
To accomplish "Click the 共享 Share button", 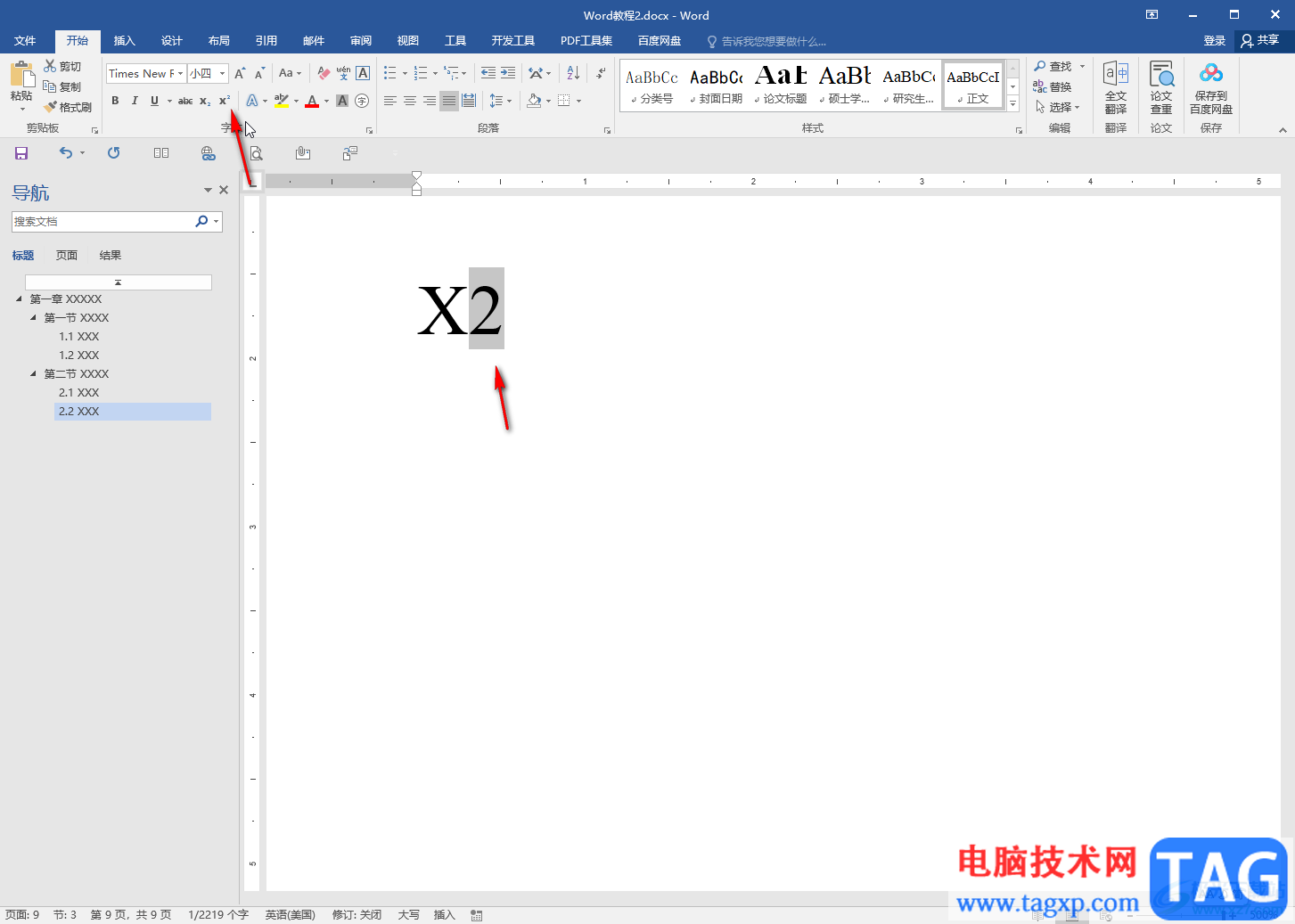I will click(1260, 41).
